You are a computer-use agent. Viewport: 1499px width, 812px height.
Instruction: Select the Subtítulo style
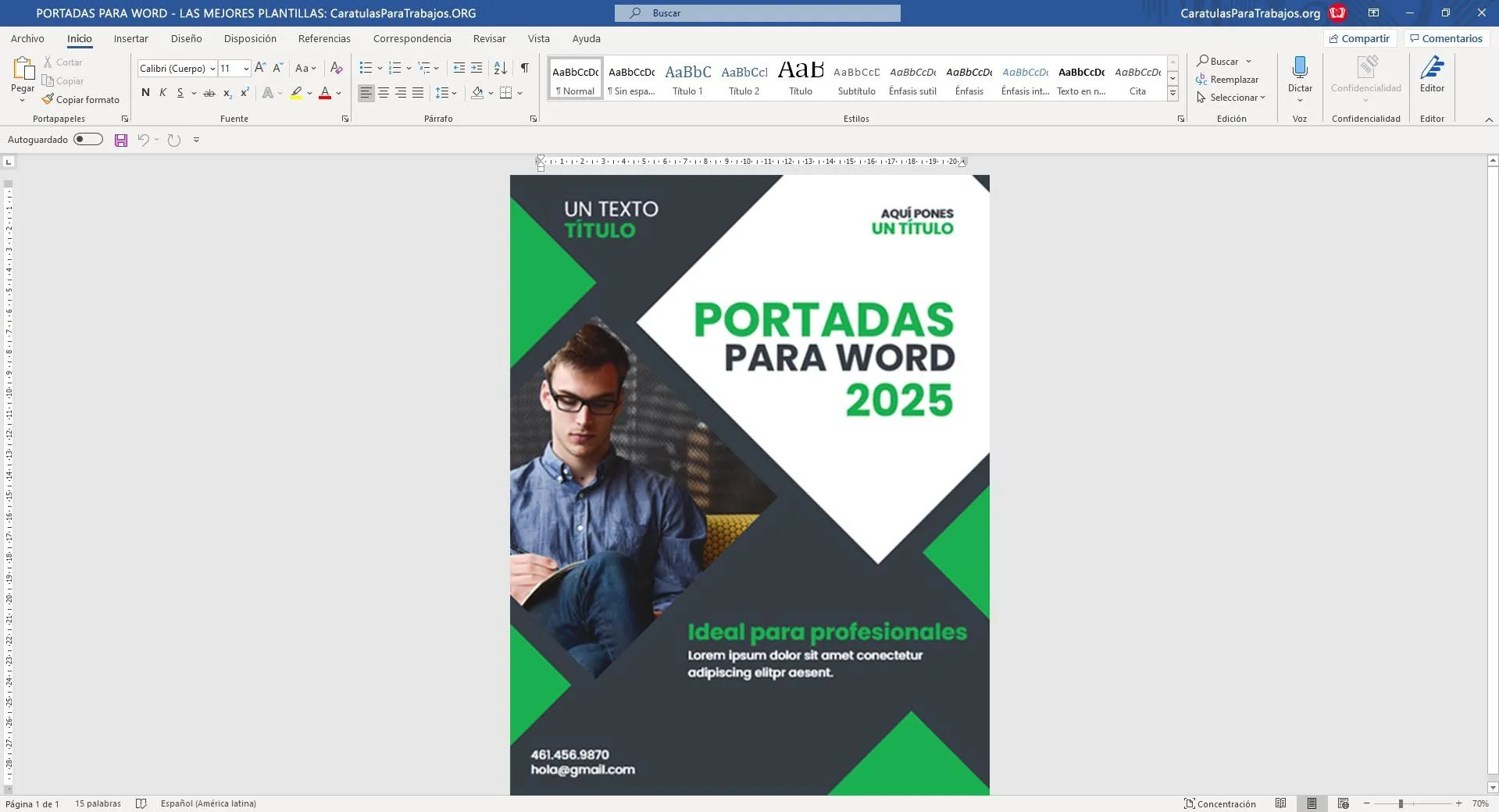pos(856,78)
